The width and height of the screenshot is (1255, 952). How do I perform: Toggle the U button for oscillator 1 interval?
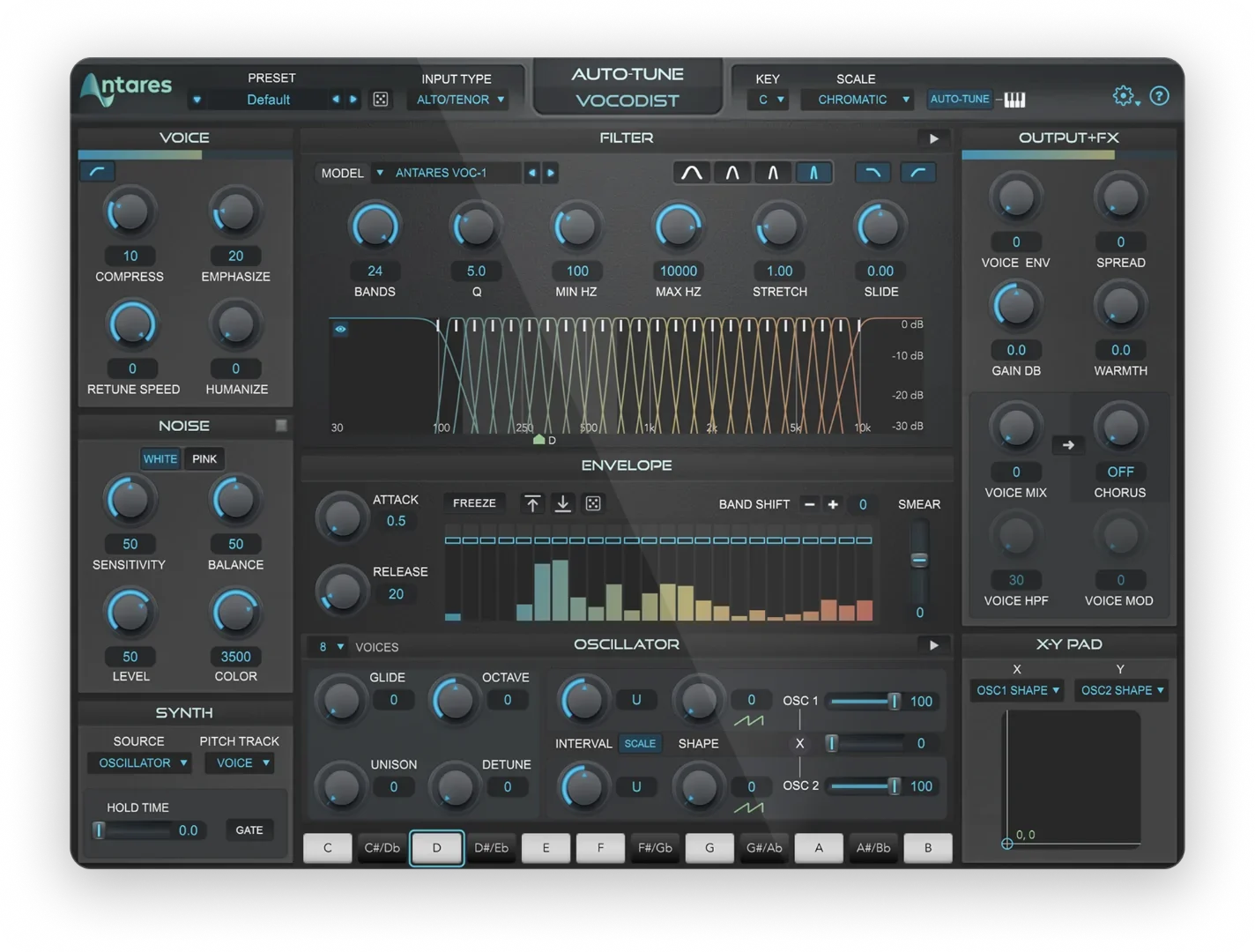pyautogui.click(x=636, y=700)
